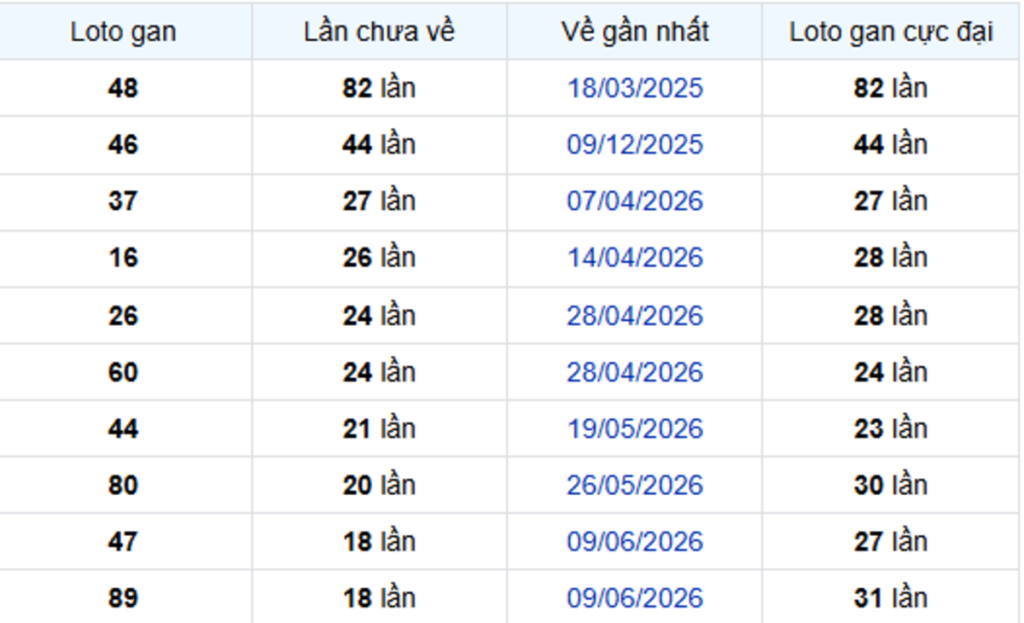The image size is (1024, 623).
Task: Click the 'Loto gan cực đại' column header
Action: 891,32
